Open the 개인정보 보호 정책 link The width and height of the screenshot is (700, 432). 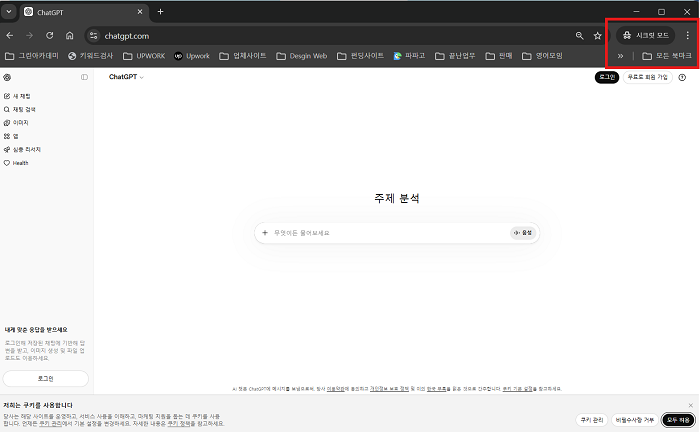click(x=389, y=389)
